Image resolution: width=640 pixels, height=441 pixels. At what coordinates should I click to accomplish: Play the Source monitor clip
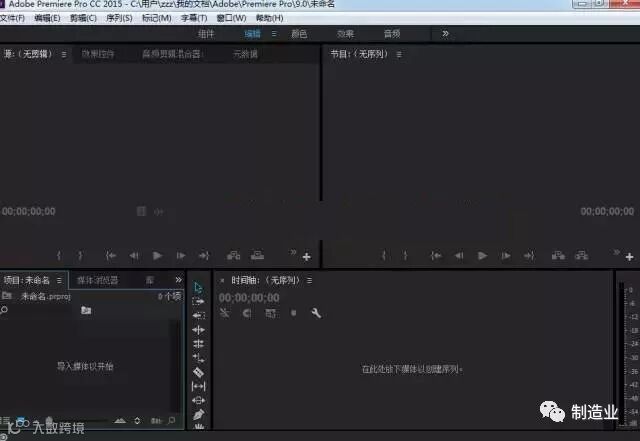point(157,256)
